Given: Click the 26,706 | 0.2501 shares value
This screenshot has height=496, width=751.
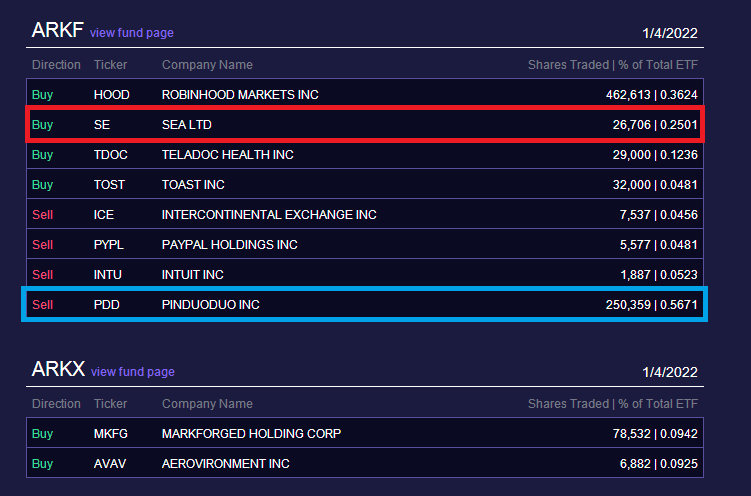Looking at the screenshot, I should coord(655,125).
